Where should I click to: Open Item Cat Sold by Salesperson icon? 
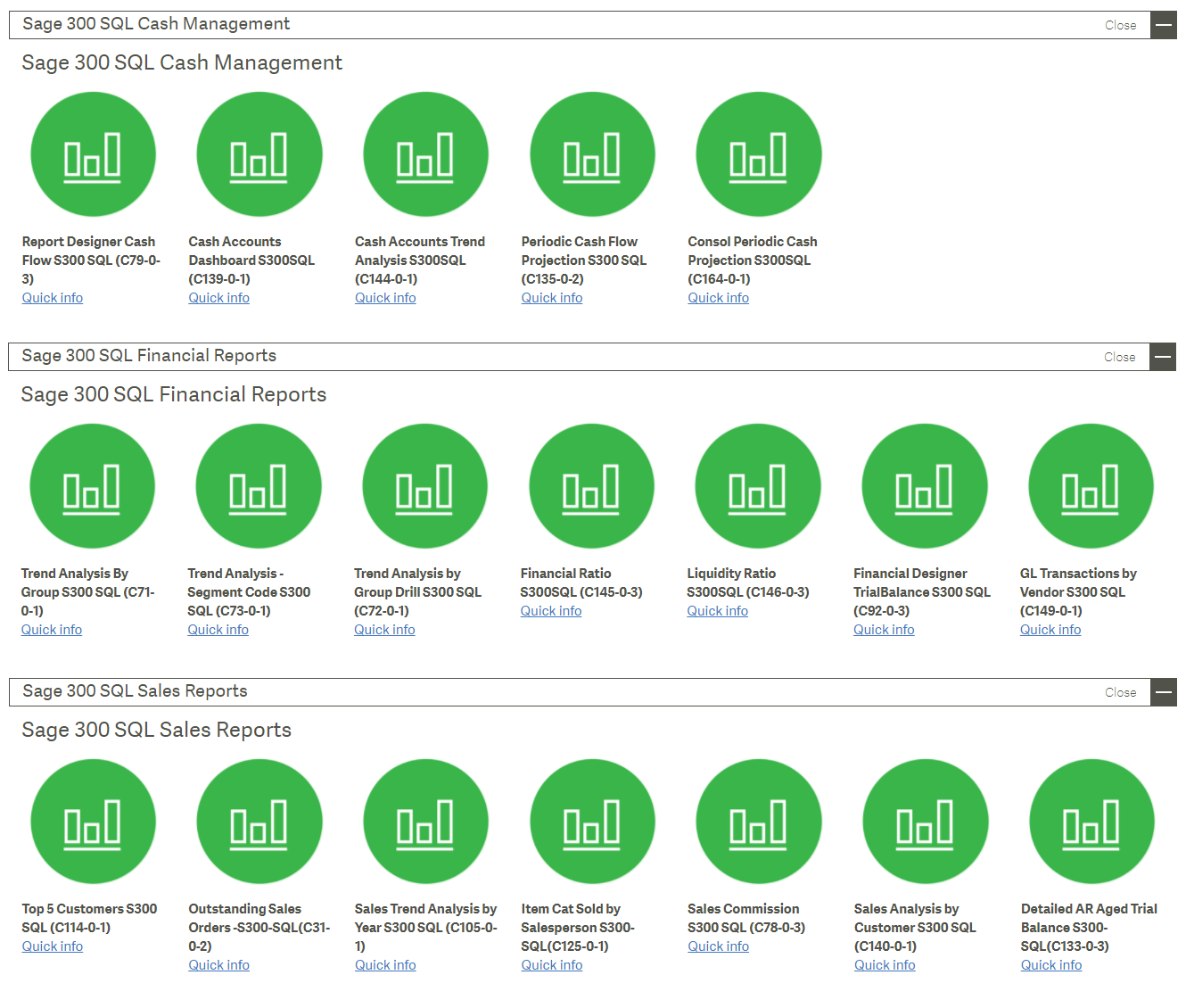tap(593, 822)
